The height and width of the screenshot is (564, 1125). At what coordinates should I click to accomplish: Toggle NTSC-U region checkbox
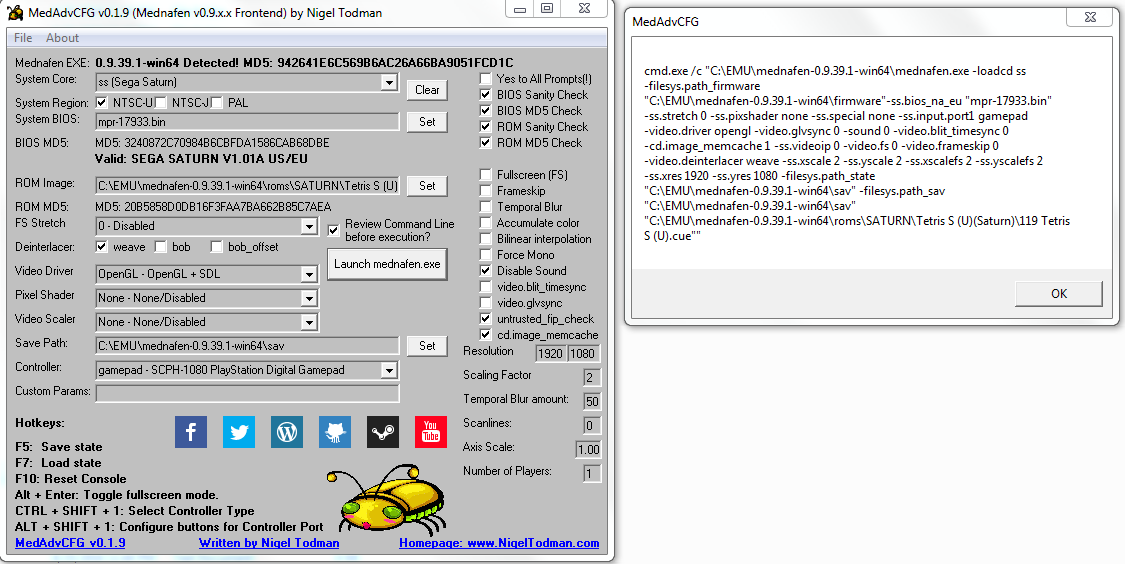click(102, 103)
